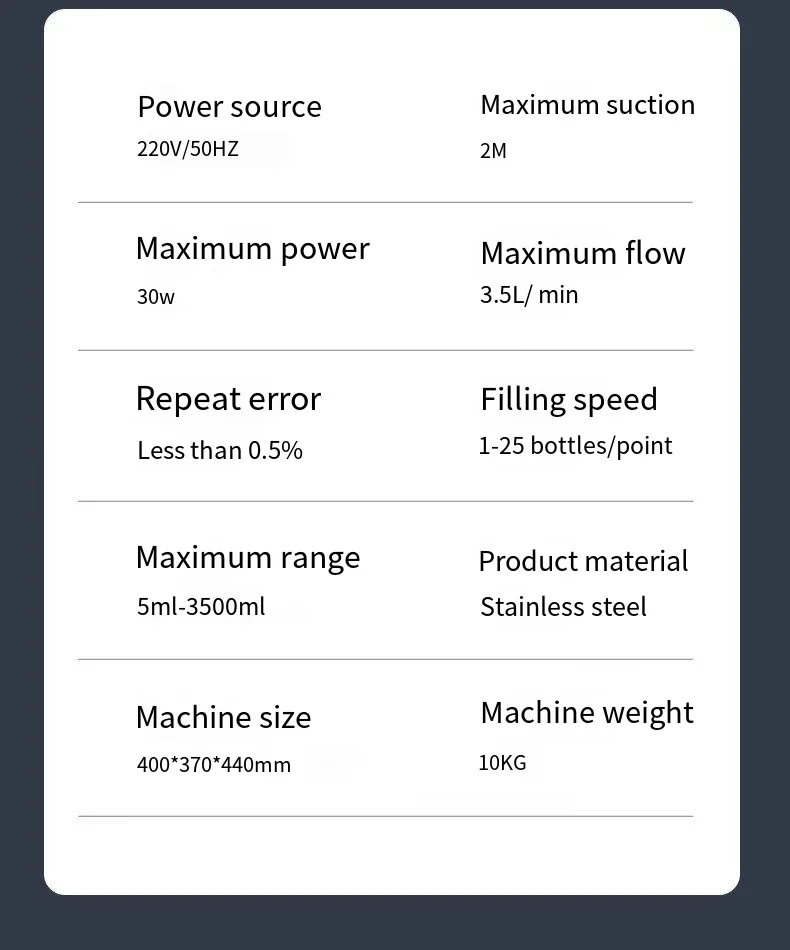Click the Power source heading
This screenshot has width=790, height=950.
click(x=229, y=107)
